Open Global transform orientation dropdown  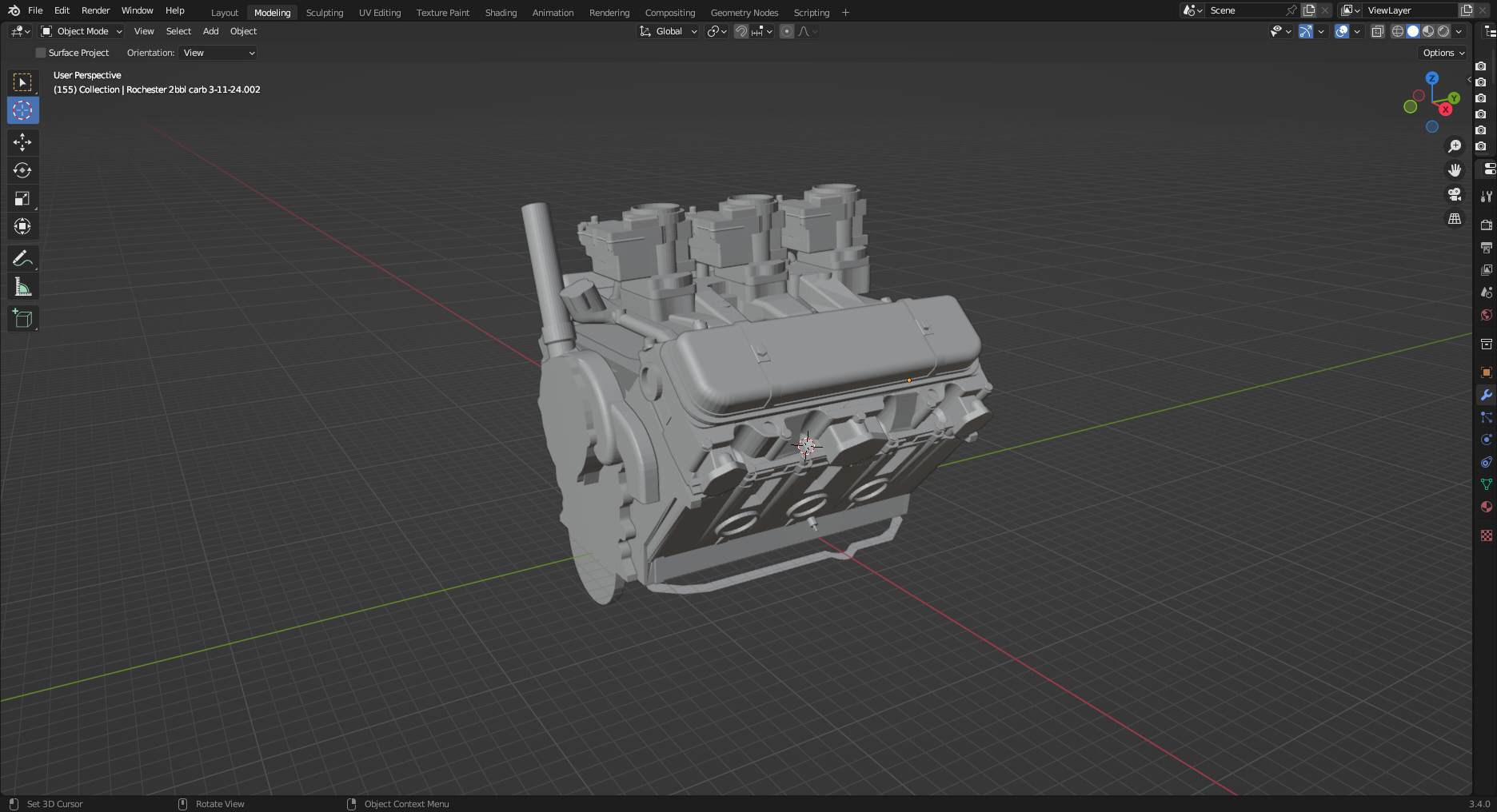point(668,31)
